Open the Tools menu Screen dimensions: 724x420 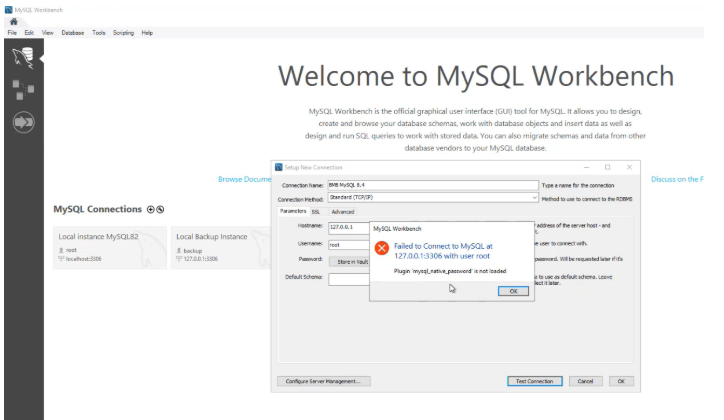99,33
